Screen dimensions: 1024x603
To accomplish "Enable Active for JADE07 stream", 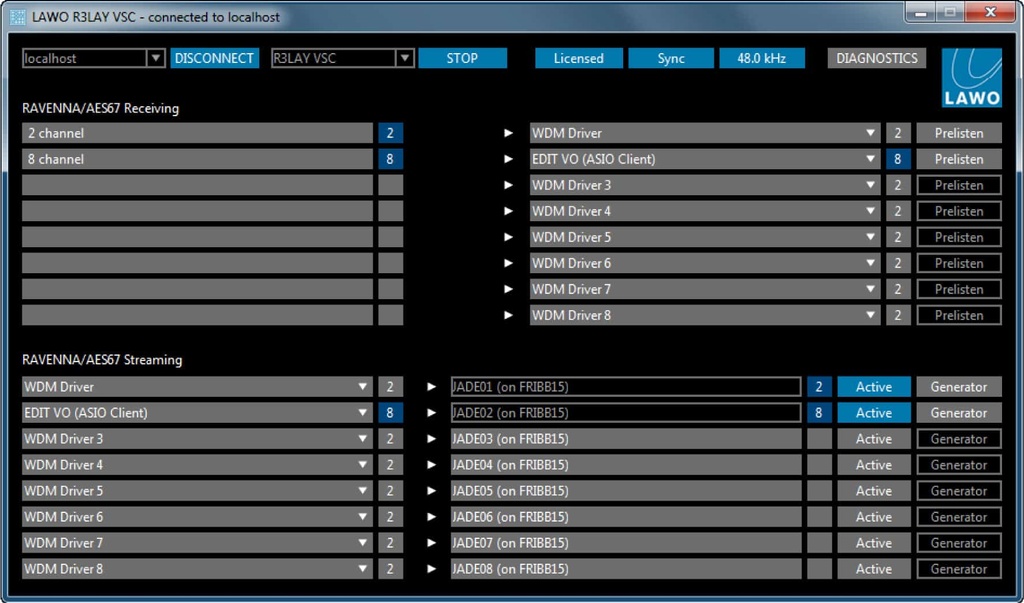I will click(x=874, y=543).
